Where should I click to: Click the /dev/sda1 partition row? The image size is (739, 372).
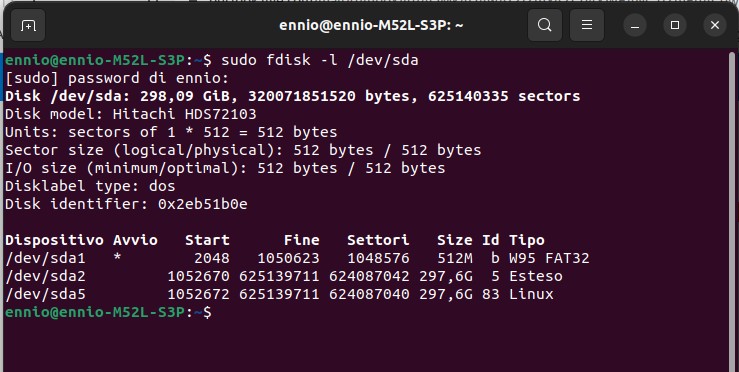coord(297,258)
